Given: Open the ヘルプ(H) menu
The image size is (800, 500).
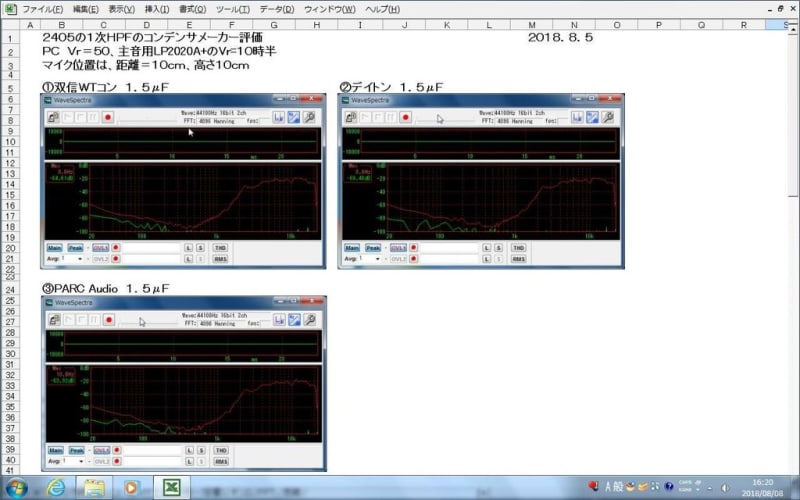Looking at the screenshot, I should tap(382, 9).
